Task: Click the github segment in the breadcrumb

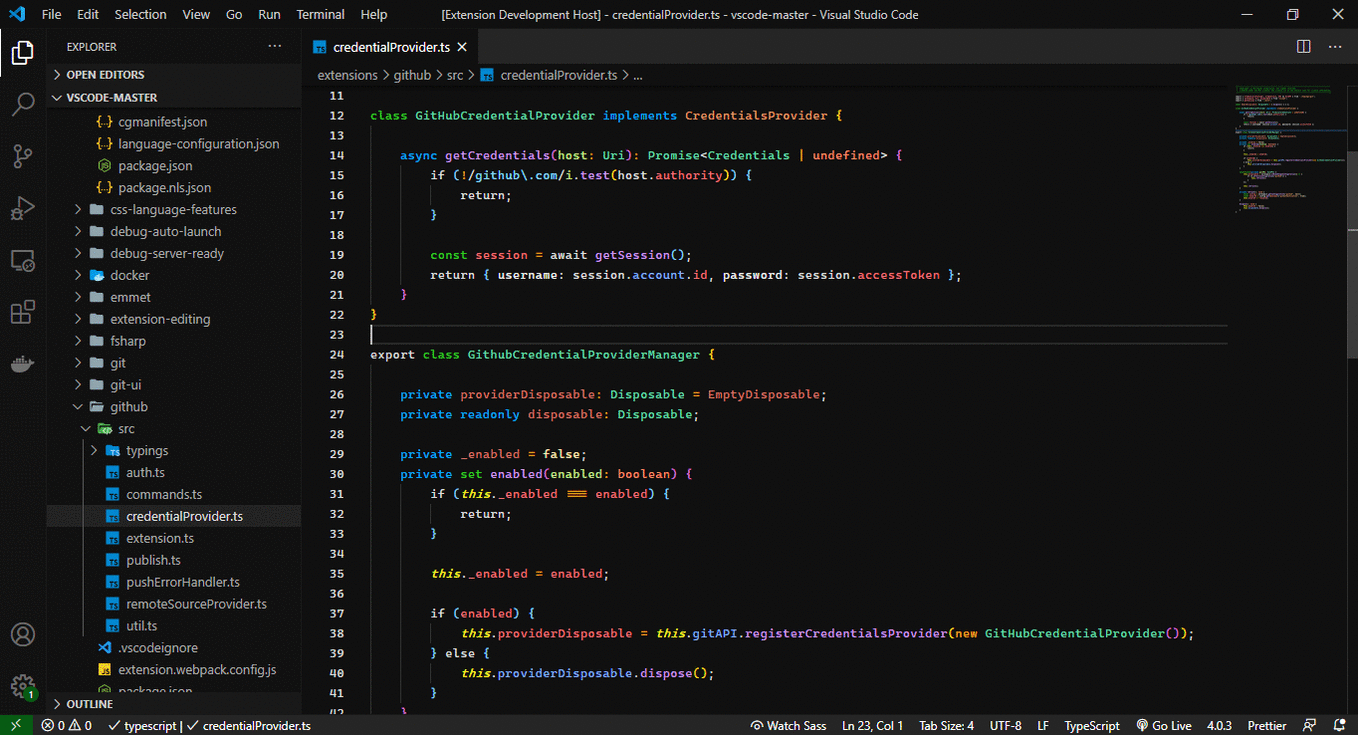Action: (412, 75)
